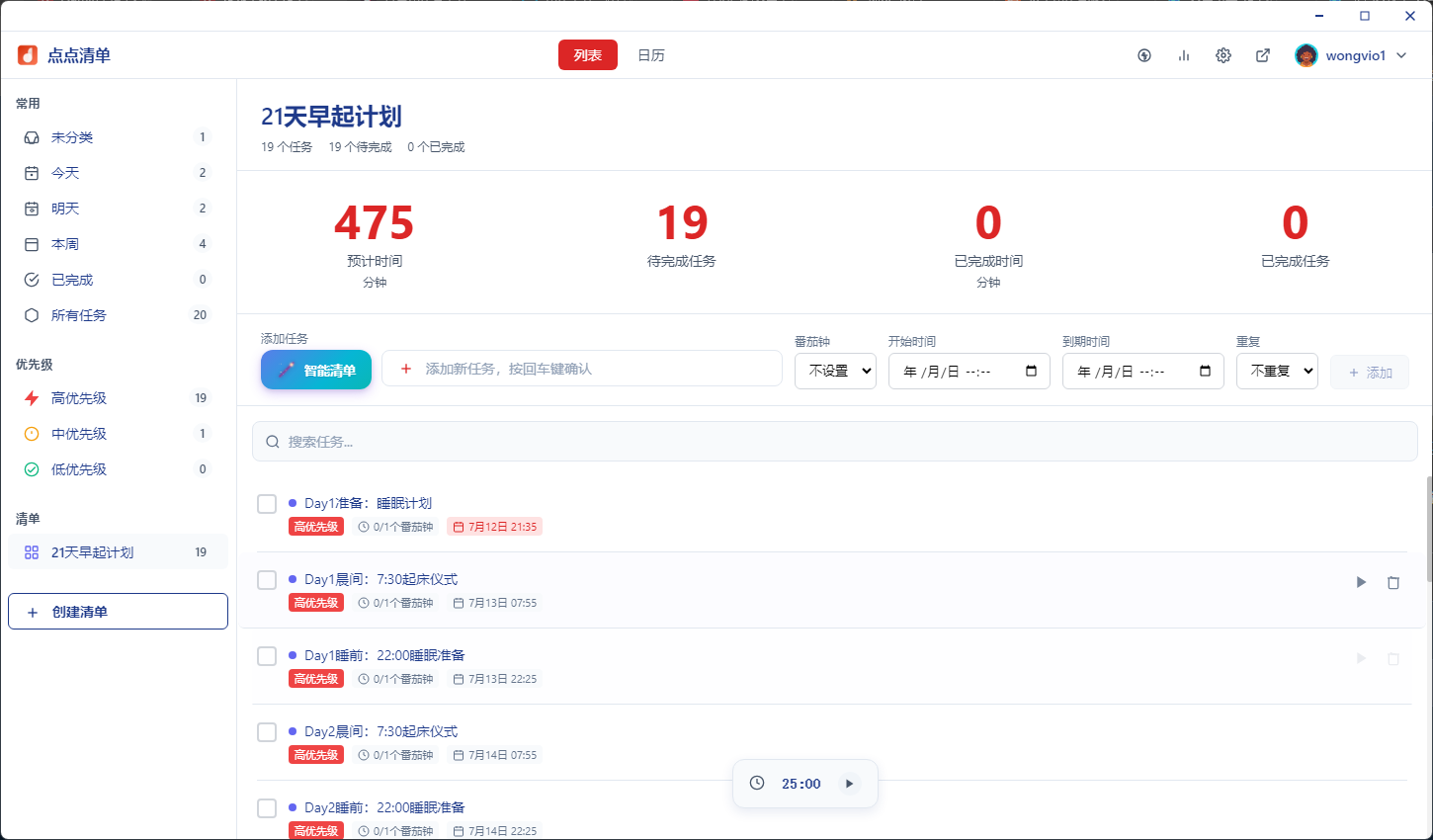Image resolution: width=1433 pixels, height=840 pixels.
Task: Click the 7月13日 07:55 due date
Action: pos(495,603)
